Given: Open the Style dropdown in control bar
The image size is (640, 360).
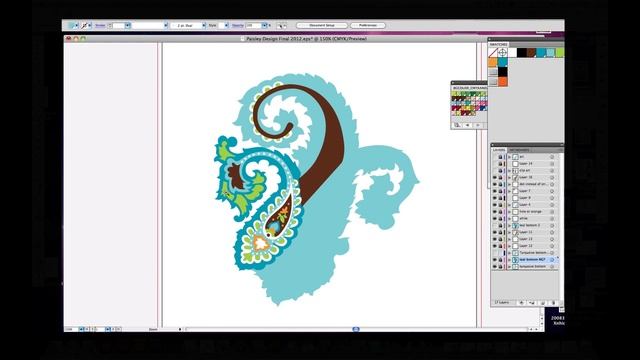Looking at the screenshot, I should coord(227,25).
